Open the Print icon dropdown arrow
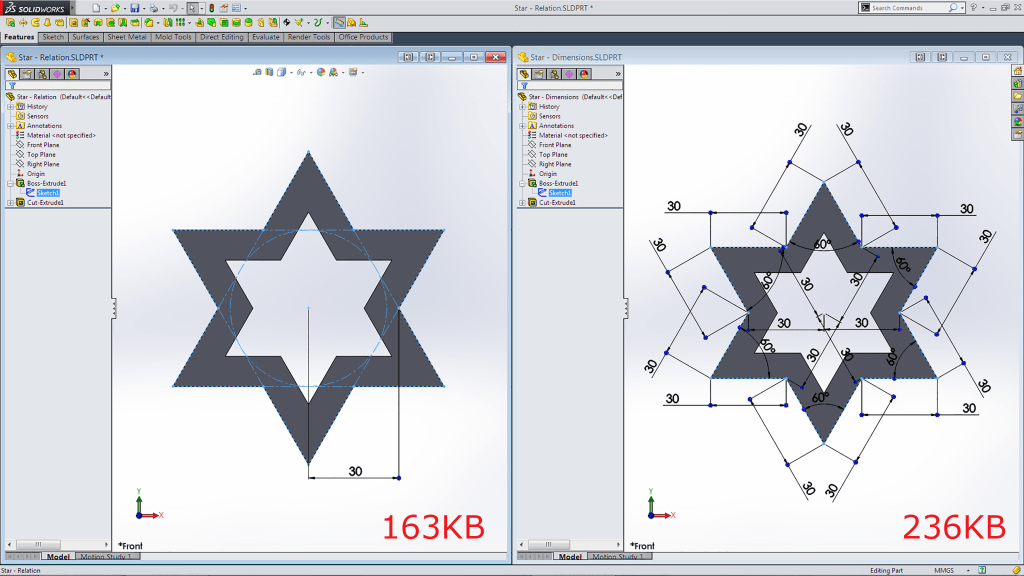Screen dimensions: 1024x576 [x=162, y=8]
